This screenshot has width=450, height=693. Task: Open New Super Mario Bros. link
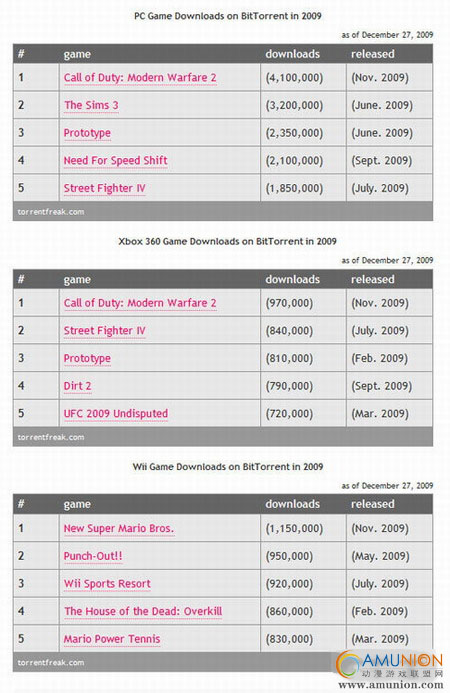click(x=119, y=529)
